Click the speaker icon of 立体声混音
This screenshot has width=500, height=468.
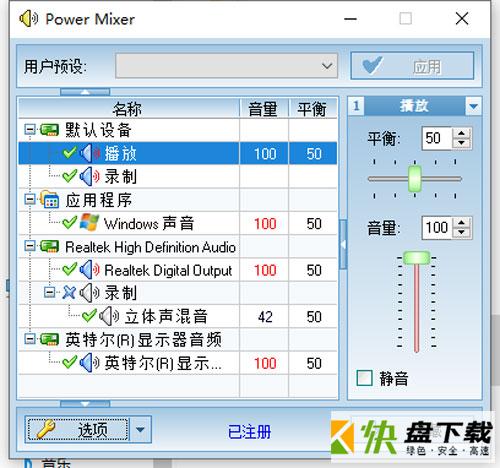coord(109,316)
